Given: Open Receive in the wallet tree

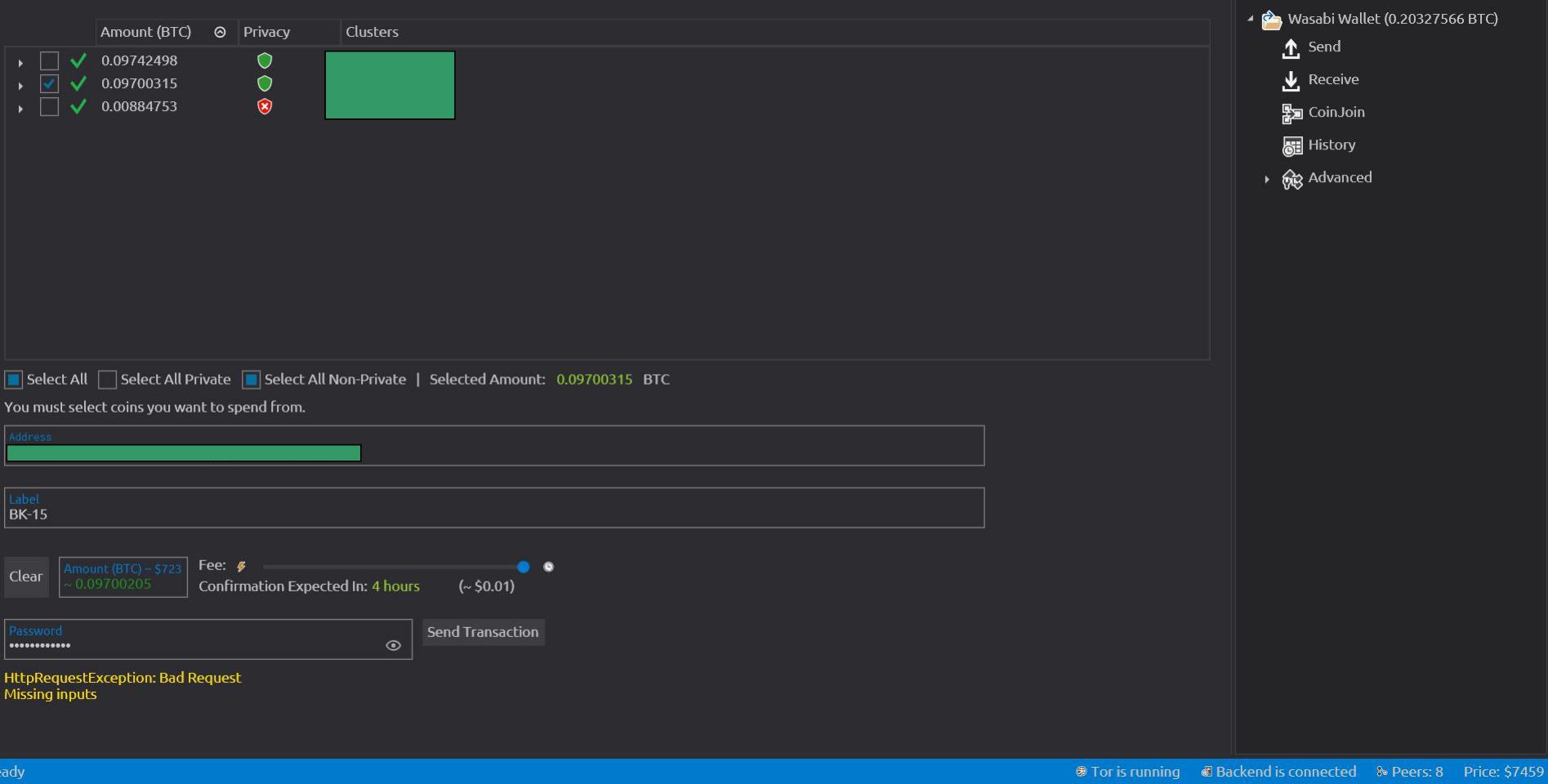Looking at the screenshot, I should [1333, 79].
